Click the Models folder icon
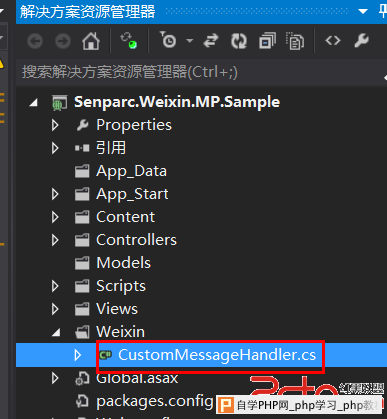Image resolution: width=387 pixels, height=419 pixels. 82,263
